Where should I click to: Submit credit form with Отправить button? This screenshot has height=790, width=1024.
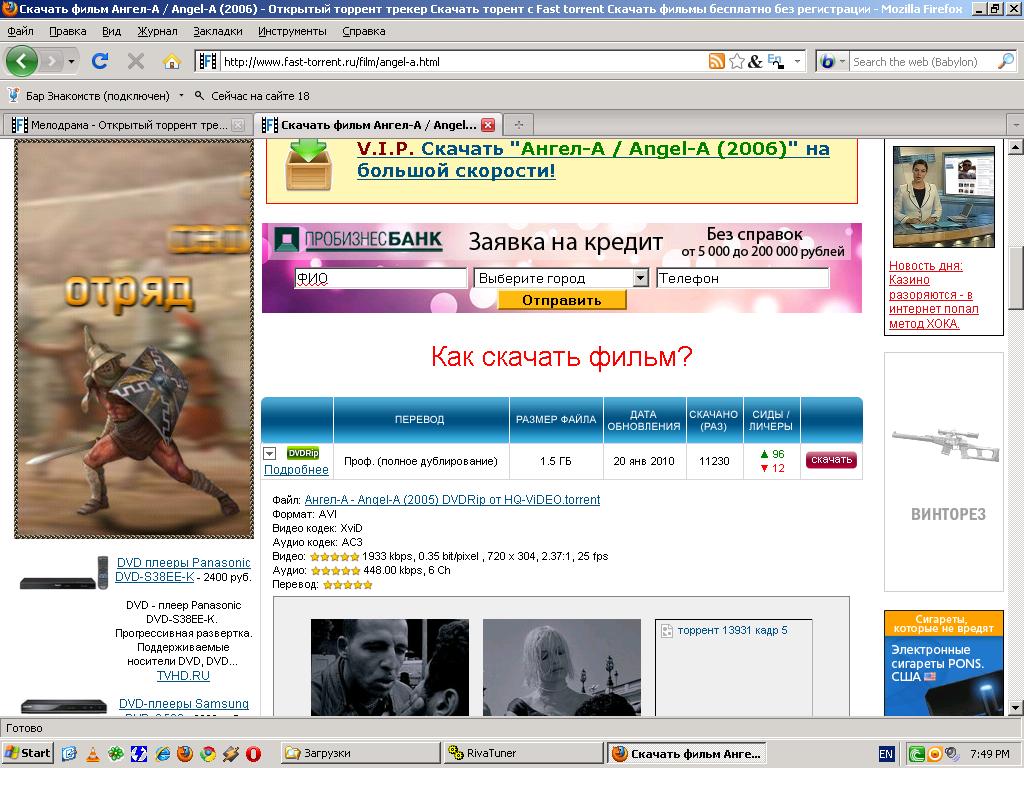pyautogui.click(x=562, y=300)
